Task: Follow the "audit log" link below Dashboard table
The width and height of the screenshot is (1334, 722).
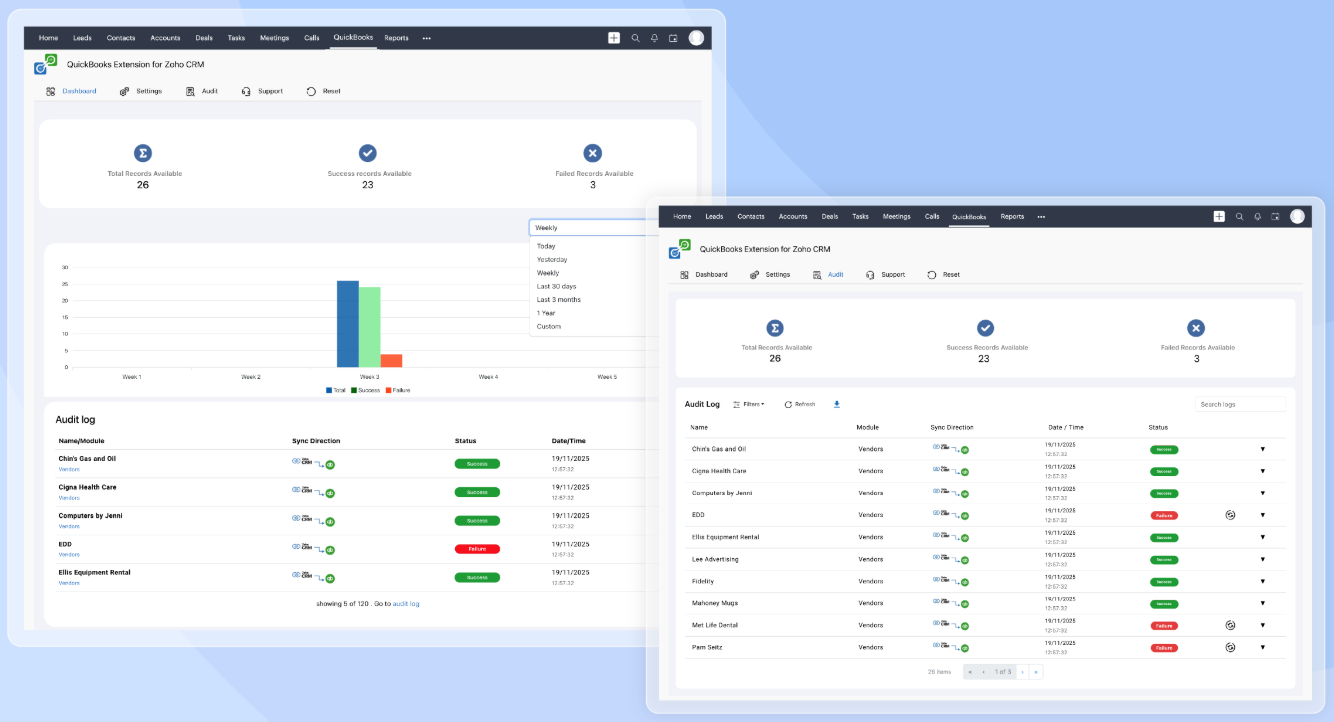Action: (406, 603)
